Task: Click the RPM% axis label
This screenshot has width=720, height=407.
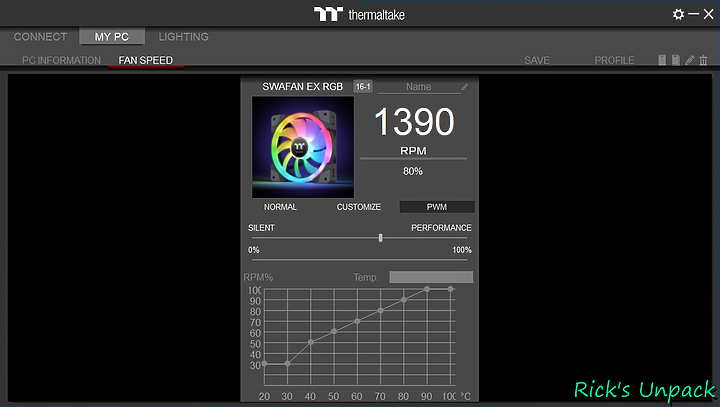Action: click(x=258, y=277)
